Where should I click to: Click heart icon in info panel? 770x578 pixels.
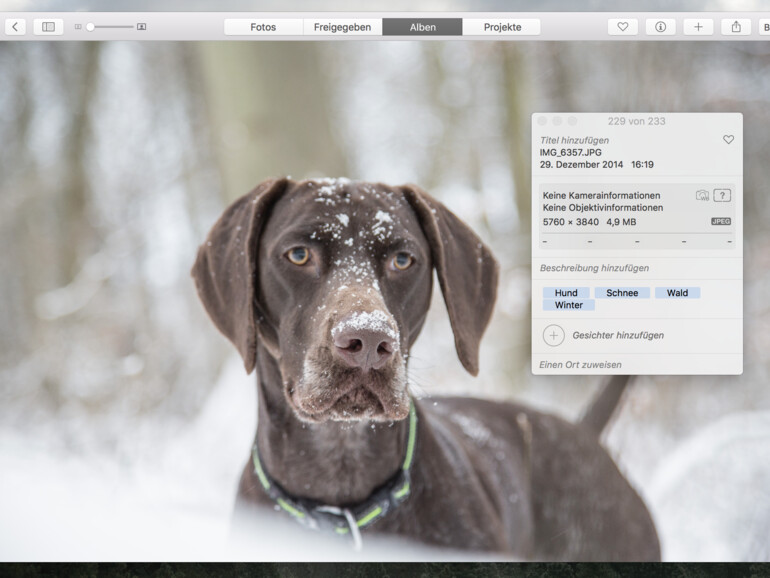click(728, 140)
